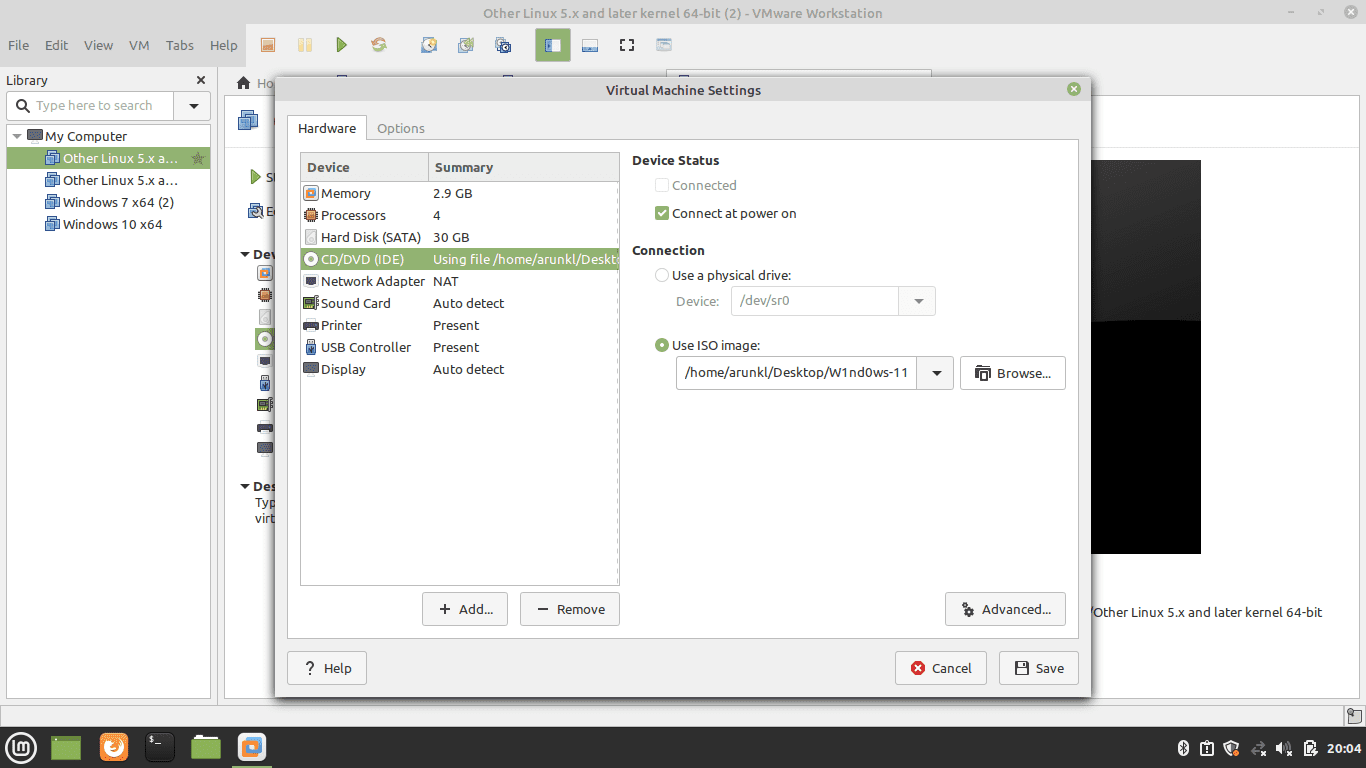Toggle the Connected checkbox

[661, 185]
